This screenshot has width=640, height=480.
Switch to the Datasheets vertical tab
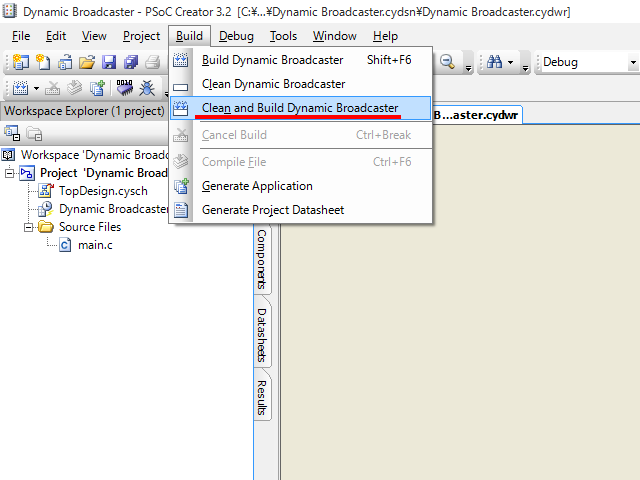(262, 335)
